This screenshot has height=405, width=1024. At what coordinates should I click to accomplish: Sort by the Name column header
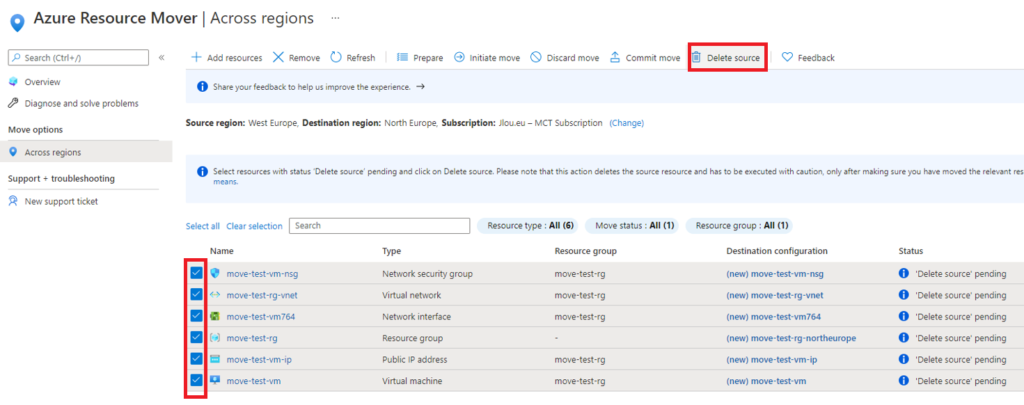click(221, 251)
